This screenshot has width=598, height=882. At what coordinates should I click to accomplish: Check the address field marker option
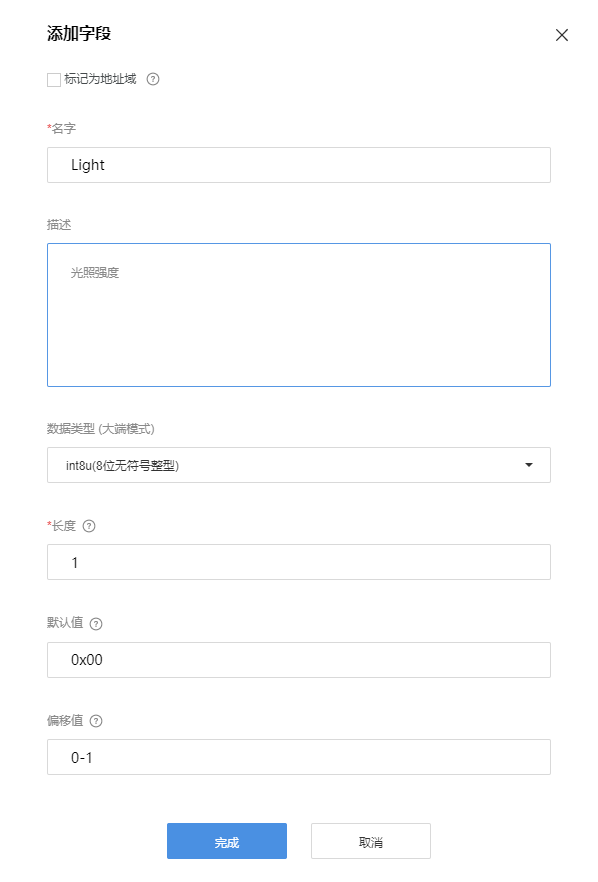tap(54, 79)
